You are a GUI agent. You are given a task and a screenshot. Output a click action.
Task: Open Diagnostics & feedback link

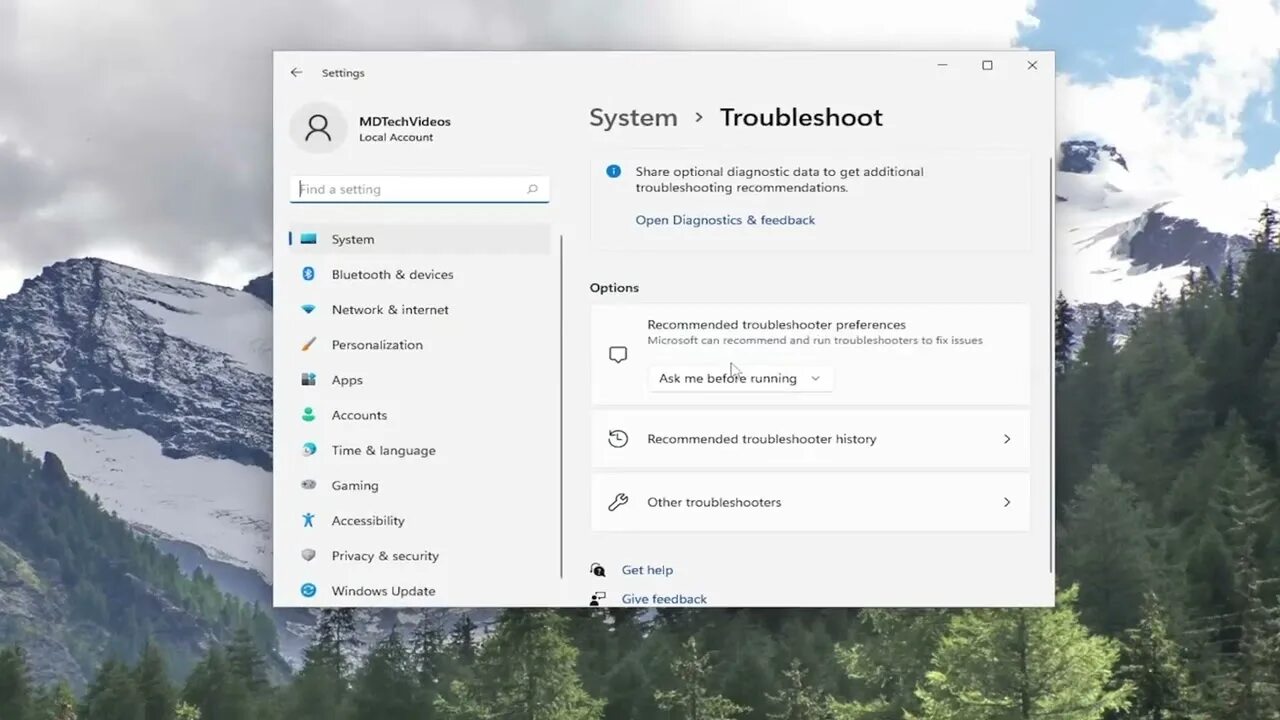(725, 220)
